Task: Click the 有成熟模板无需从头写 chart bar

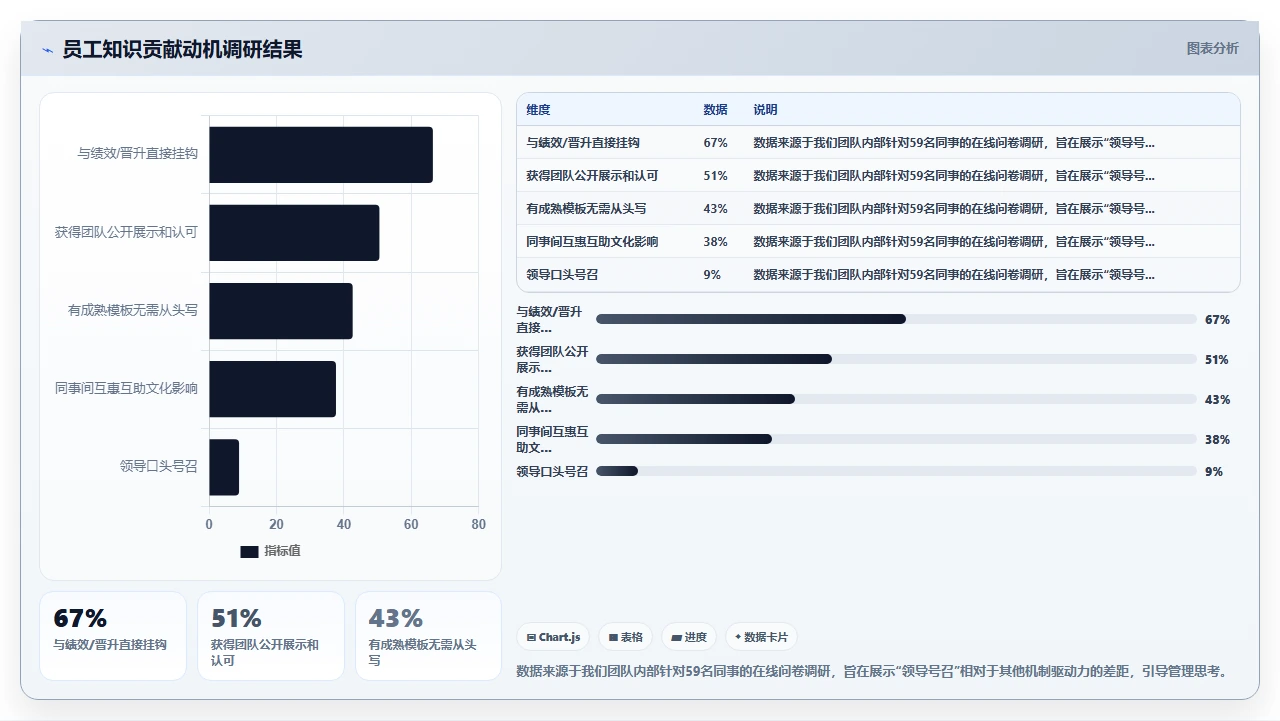Action: click(281, 311)
